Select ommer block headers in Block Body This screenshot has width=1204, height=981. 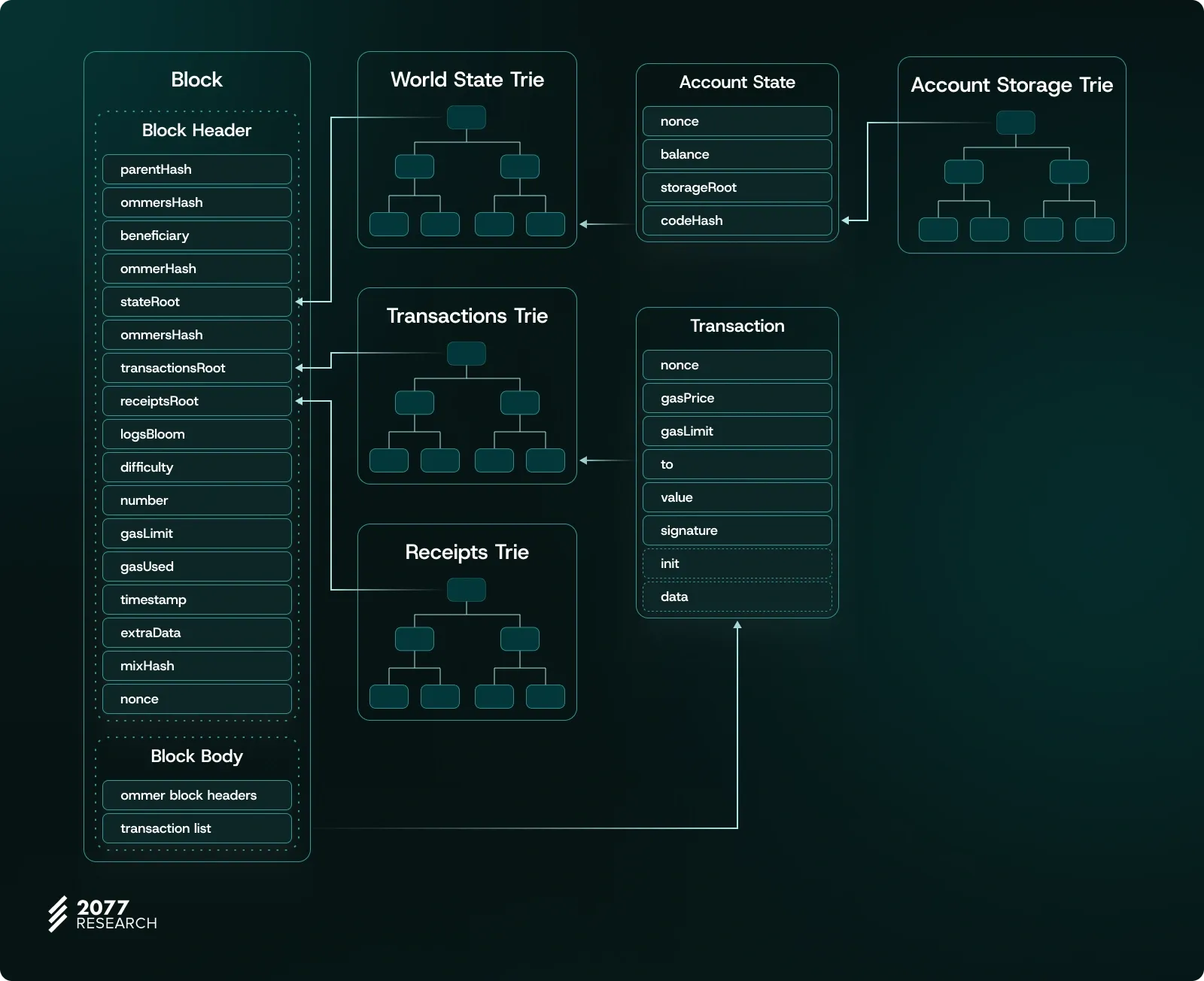pyautogui.click(x=196, y=795)
